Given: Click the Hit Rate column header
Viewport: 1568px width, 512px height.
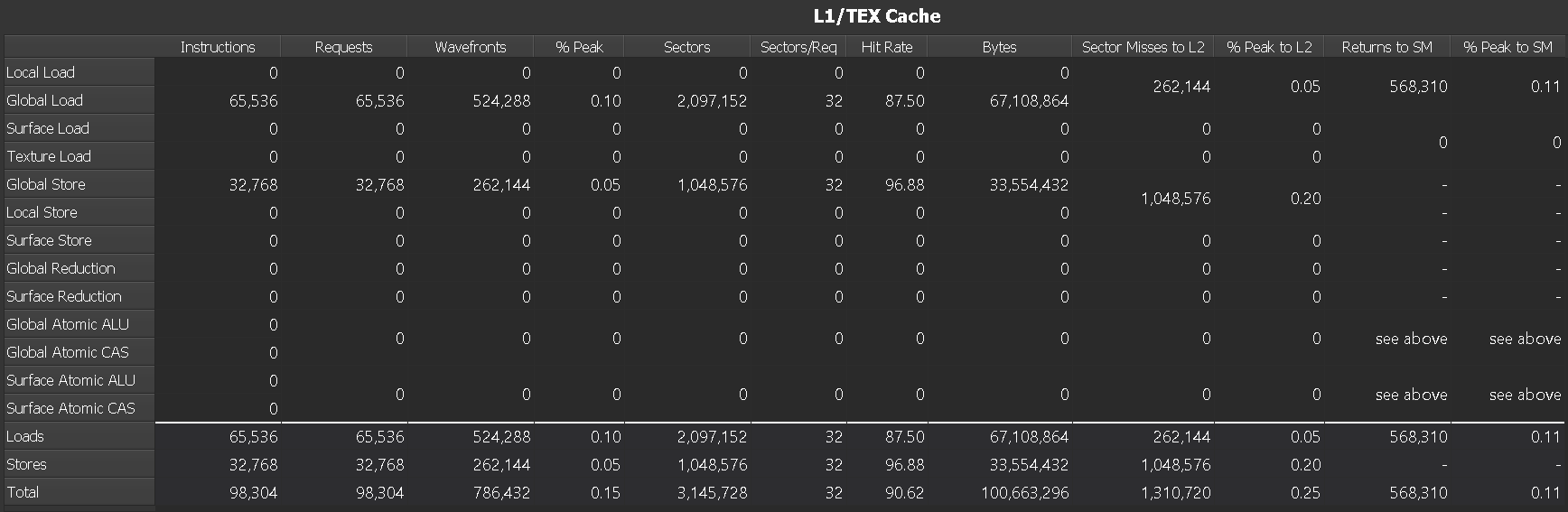Looking at the screenshot, I should [x=886, y=47].
